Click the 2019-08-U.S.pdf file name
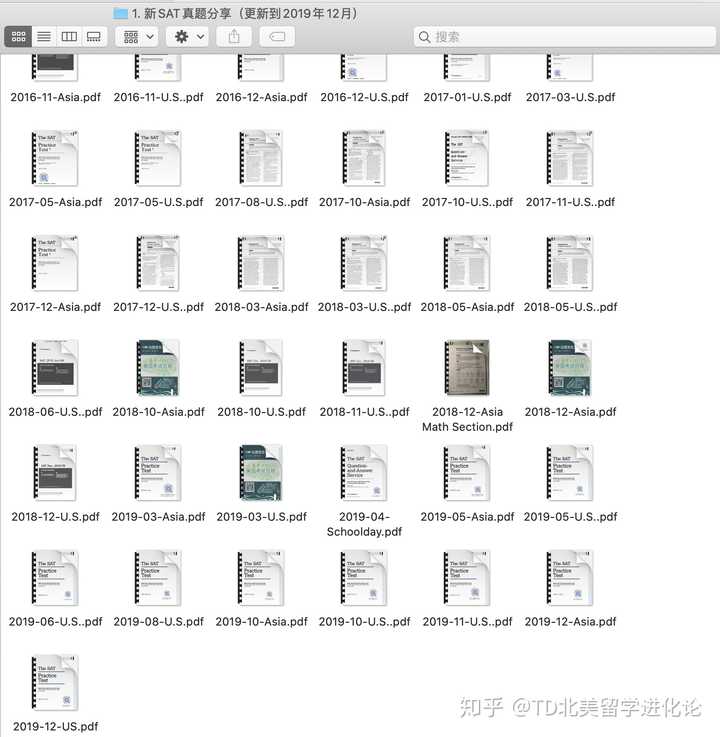 (x=158, y=621)
